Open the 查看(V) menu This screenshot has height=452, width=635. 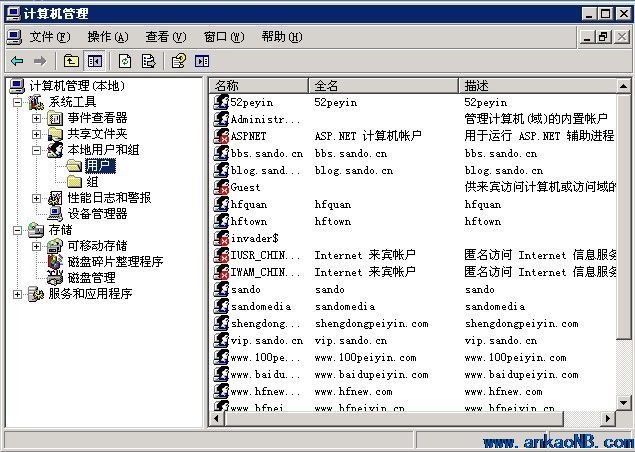click(x=165, y=37)
